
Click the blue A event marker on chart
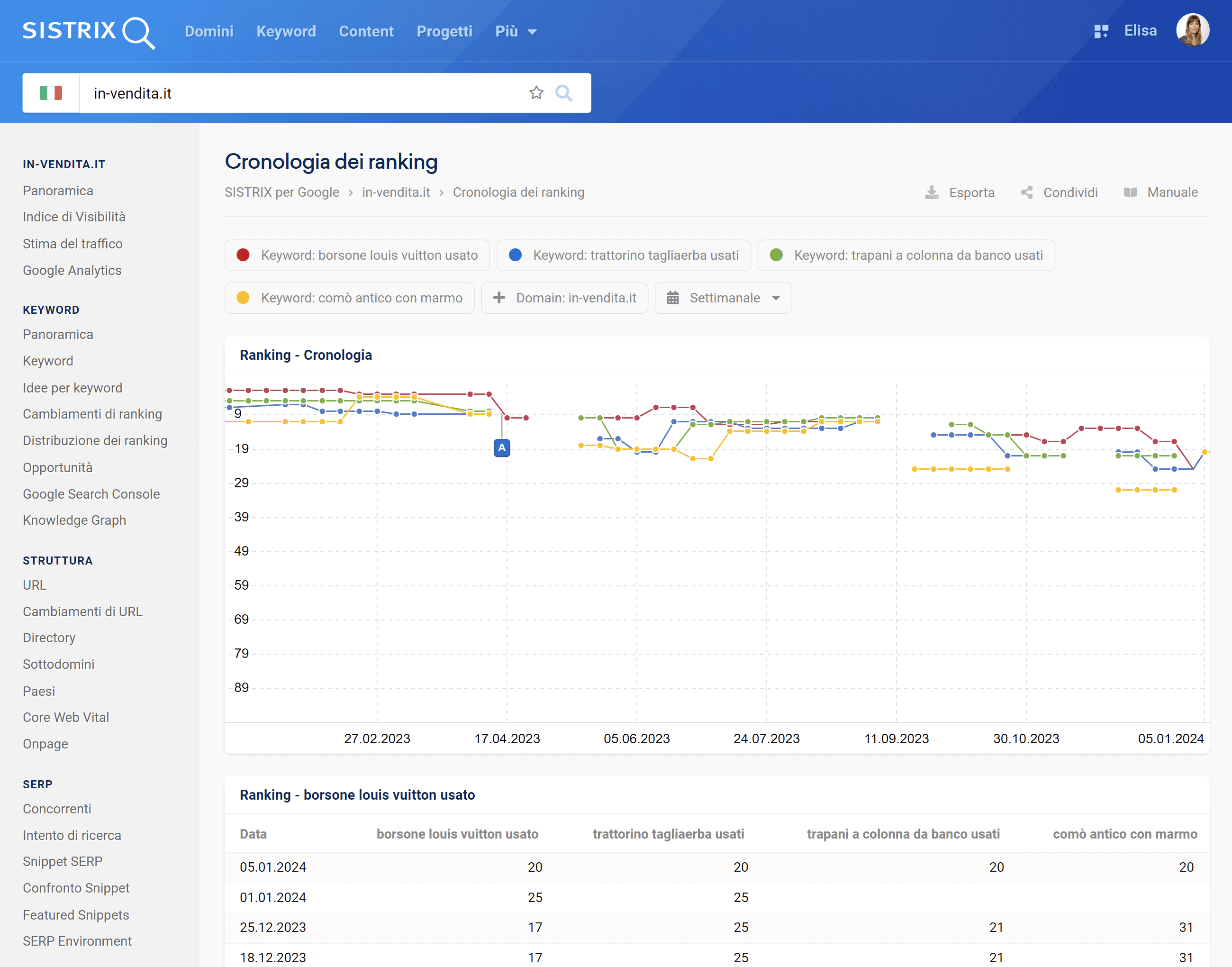[x=501, y=448]
